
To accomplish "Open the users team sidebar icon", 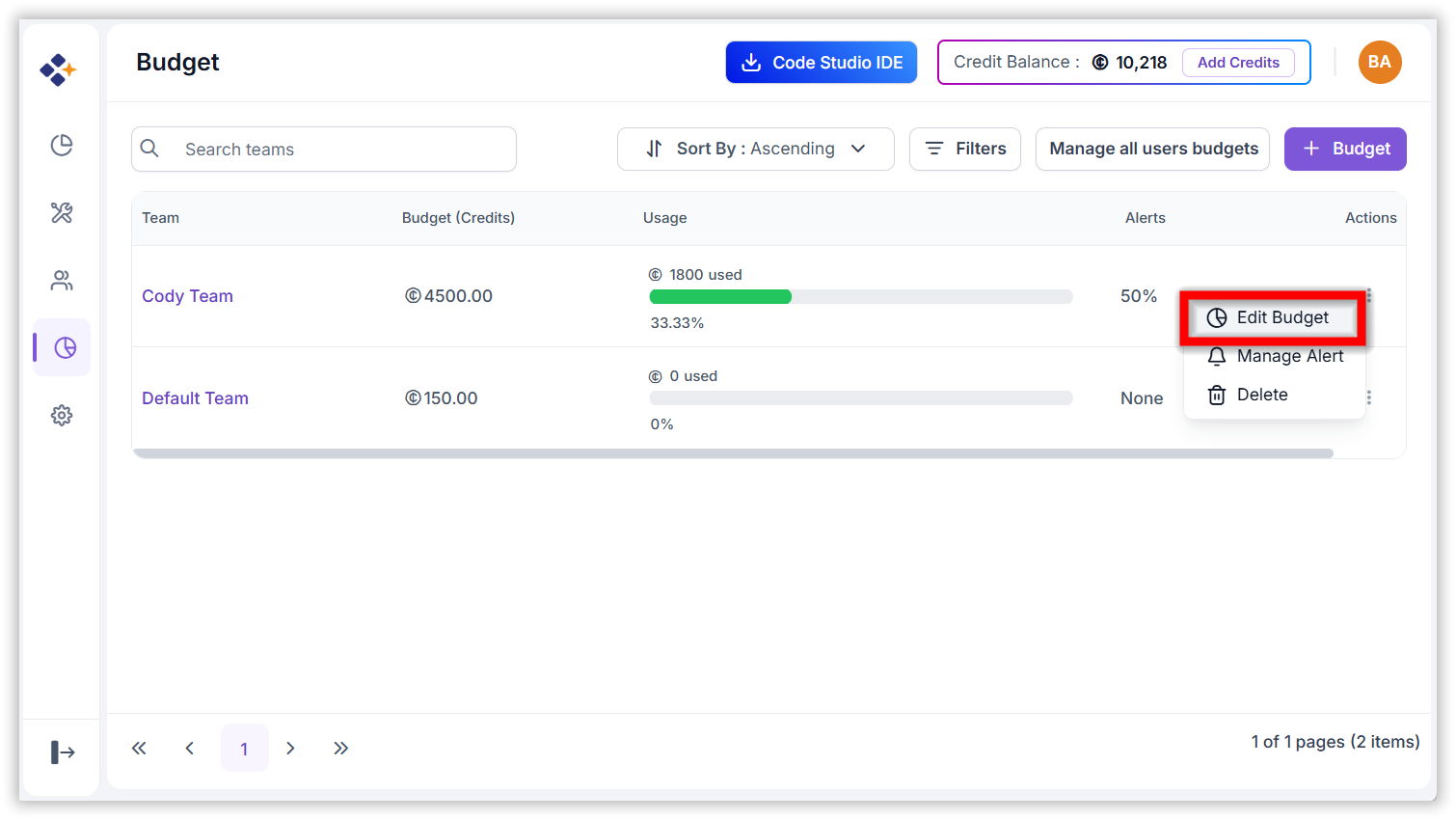I will pos(62,281).
